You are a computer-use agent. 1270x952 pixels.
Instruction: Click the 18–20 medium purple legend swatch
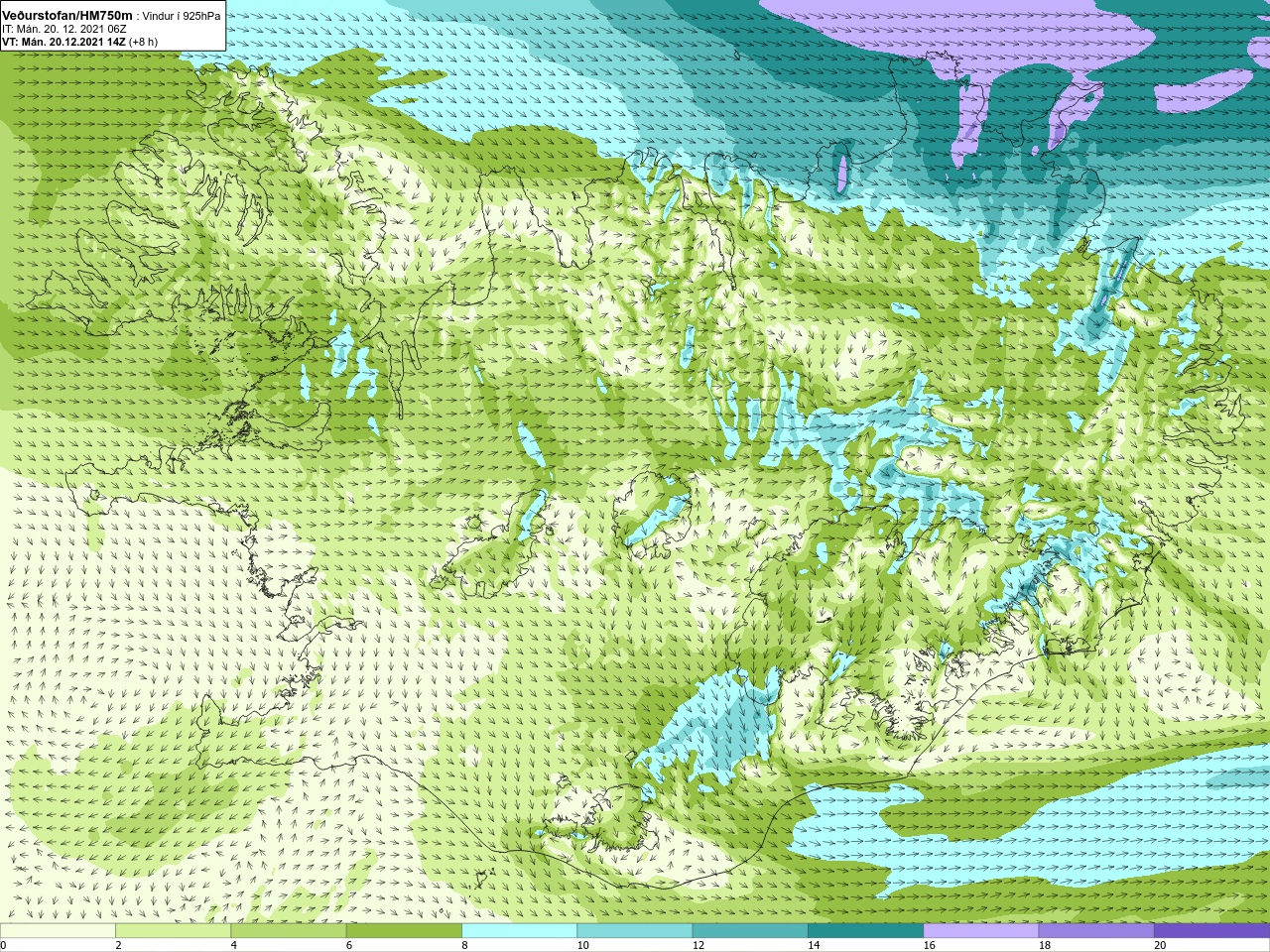point(1096,931)
